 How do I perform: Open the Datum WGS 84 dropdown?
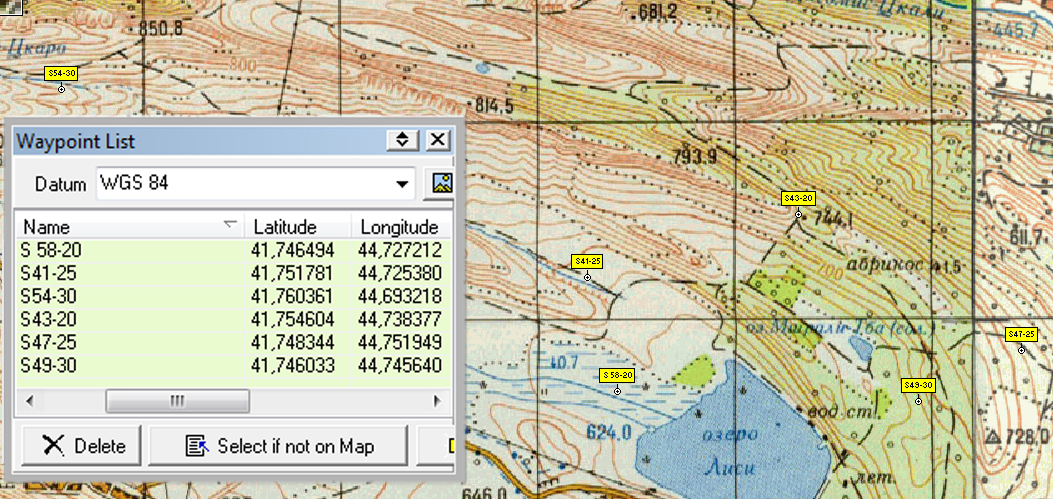click(402, 184)
